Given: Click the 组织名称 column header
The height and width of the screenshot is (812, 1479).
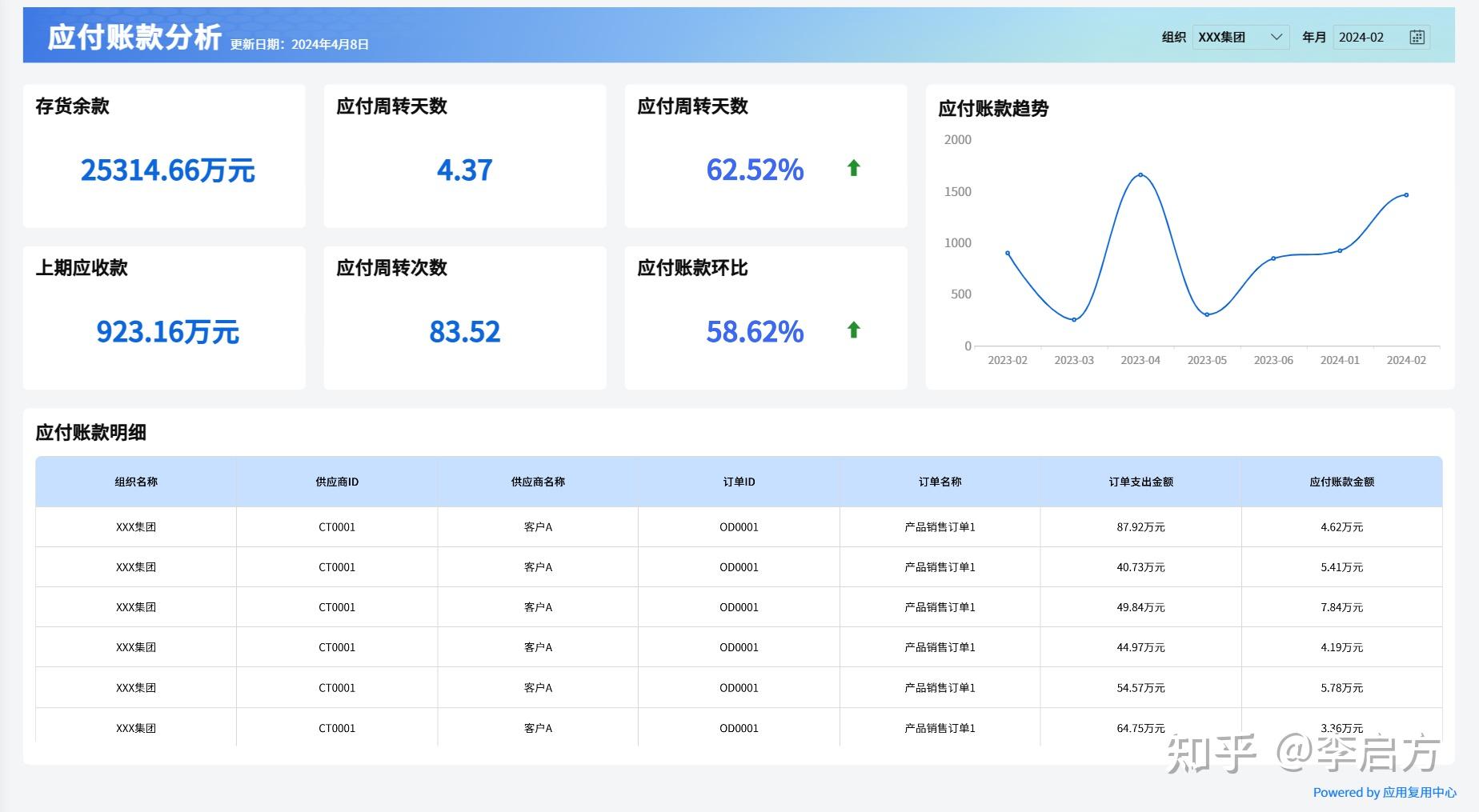Looking at the screenshot, I should [x=136, y=482].
